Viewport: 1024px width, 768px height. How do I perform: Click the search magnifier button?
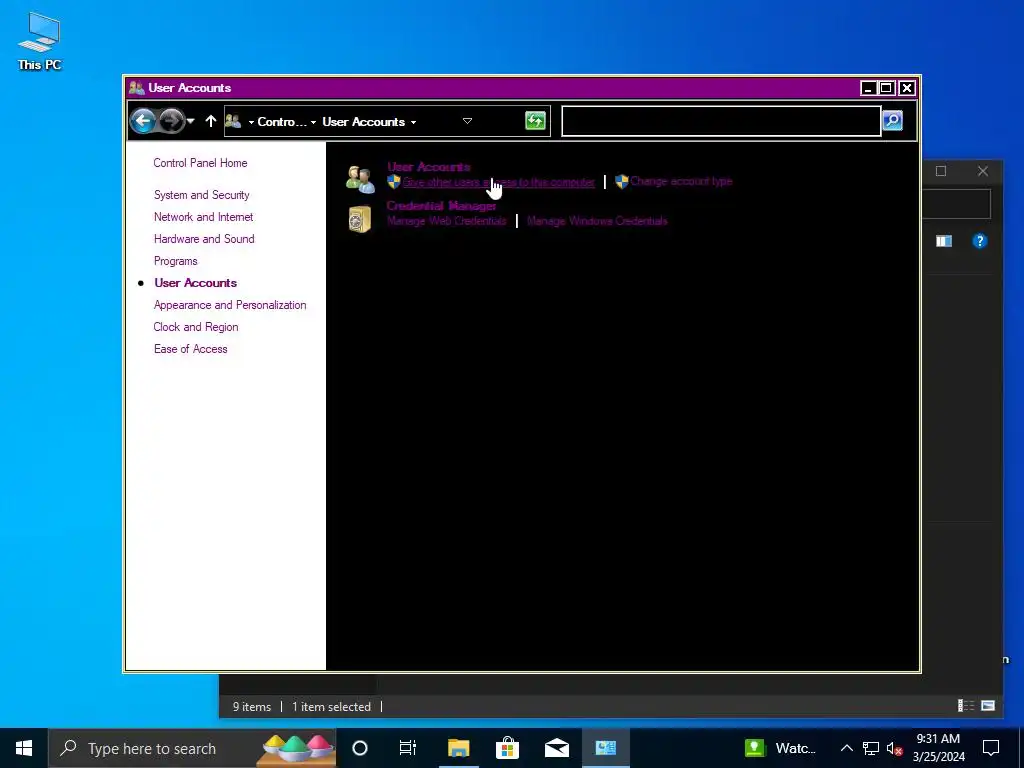coord(893,121)
